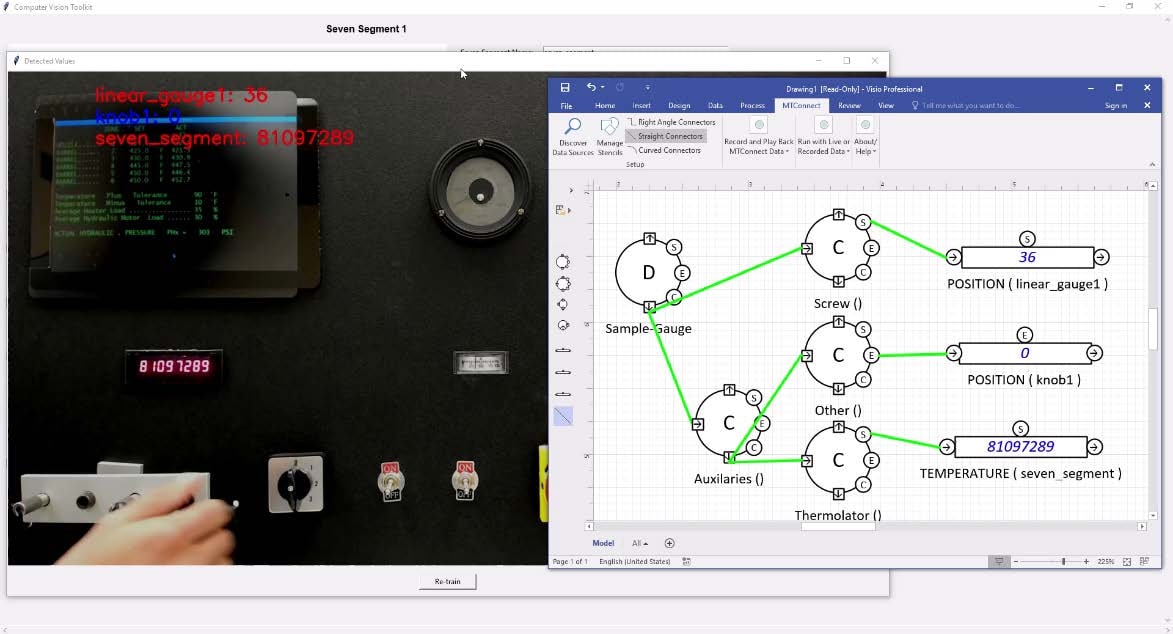This screenshot has width=1173, height=634.
Task: Select the fourth circular stencil shape
Action: (x=563, y=326)
